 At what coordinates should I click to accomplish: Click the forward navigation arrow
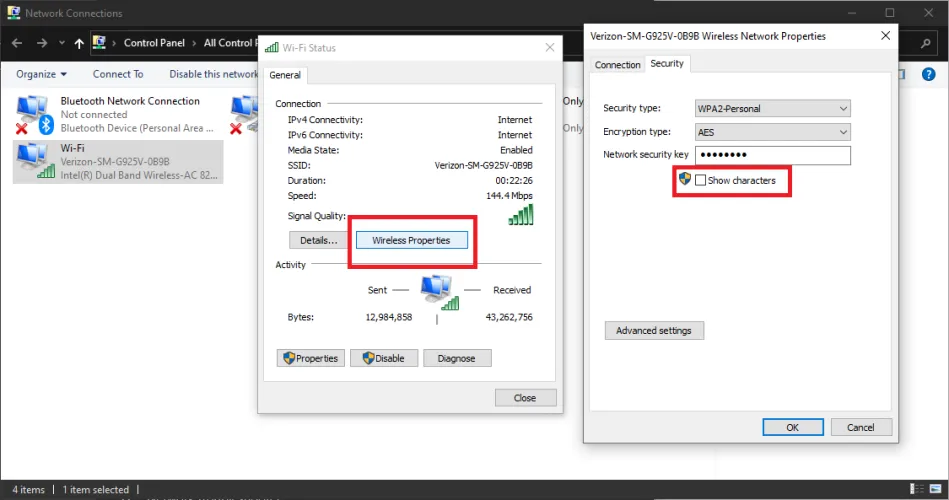coord(42,43)
